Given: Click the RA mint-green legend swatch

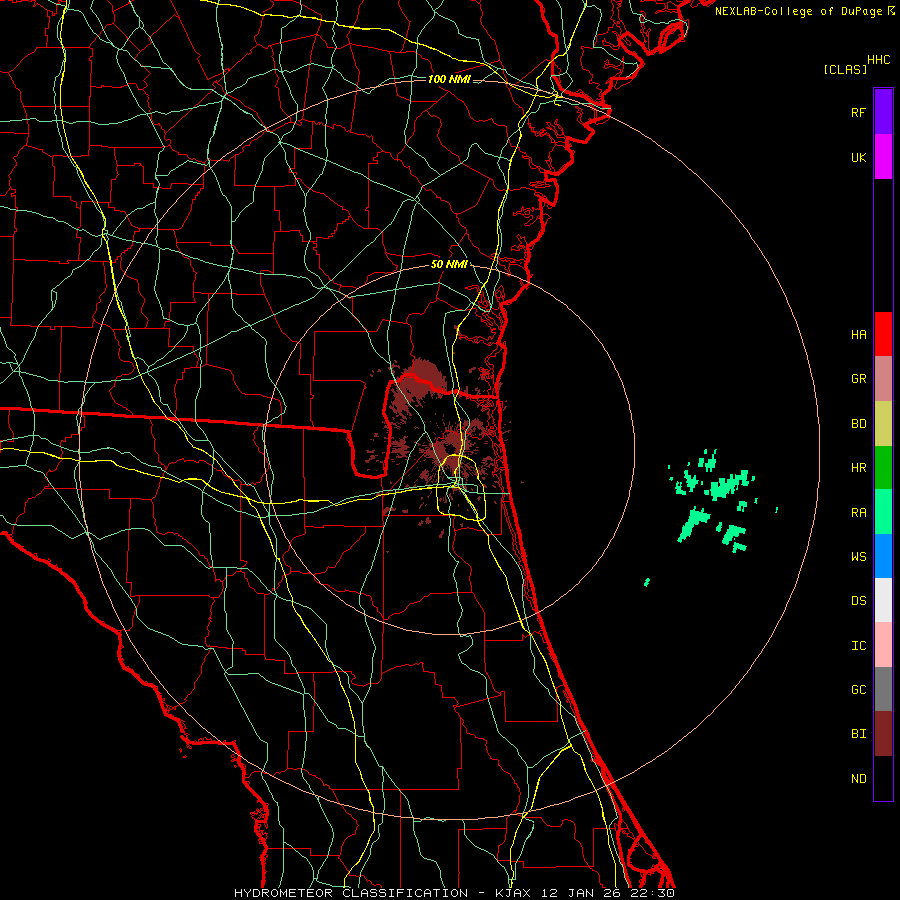Looking at the screenshot, I should pyautogui.click(x=883, y=512).
